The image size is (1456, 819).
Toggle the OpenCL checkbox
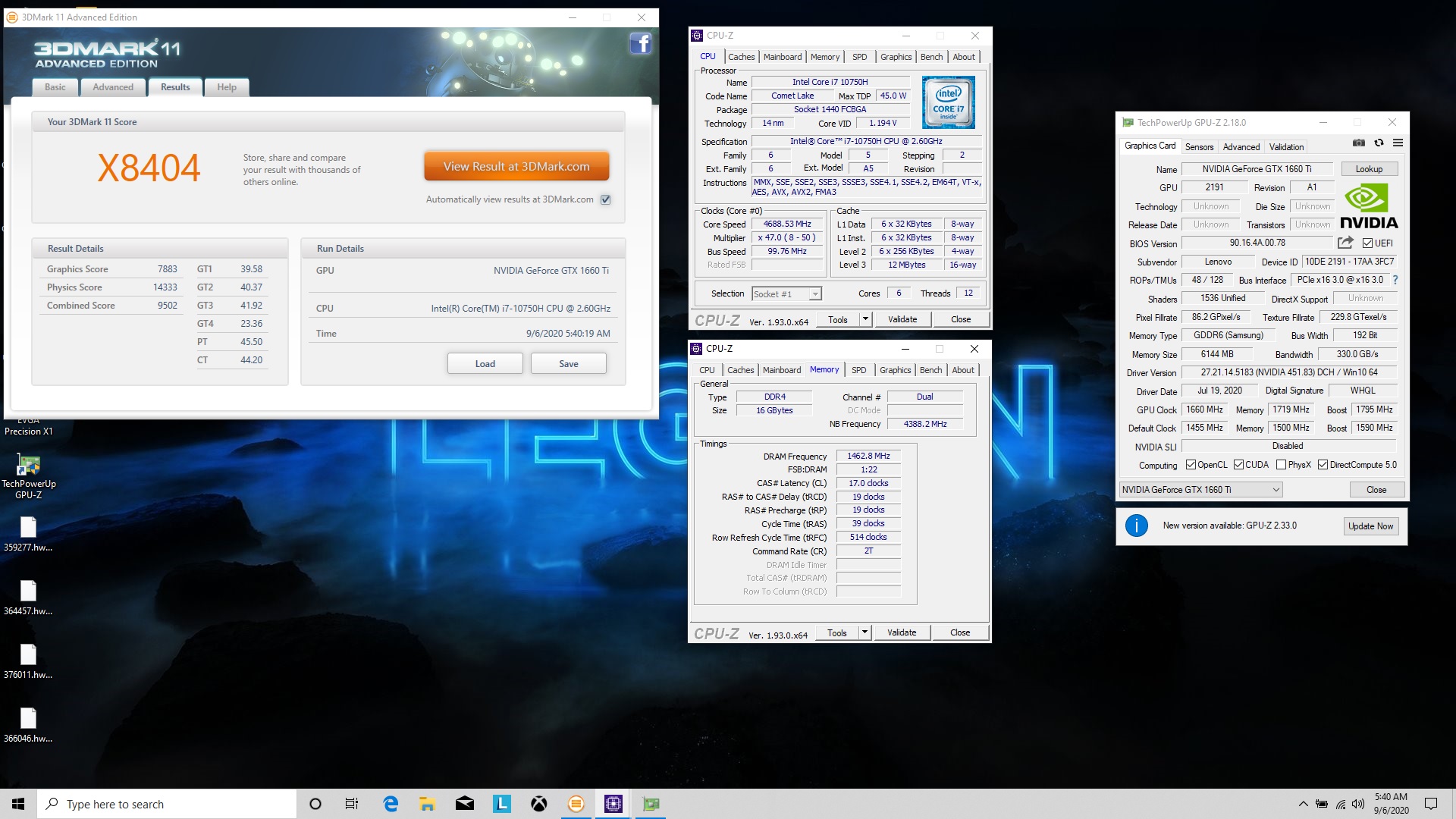1191,465
